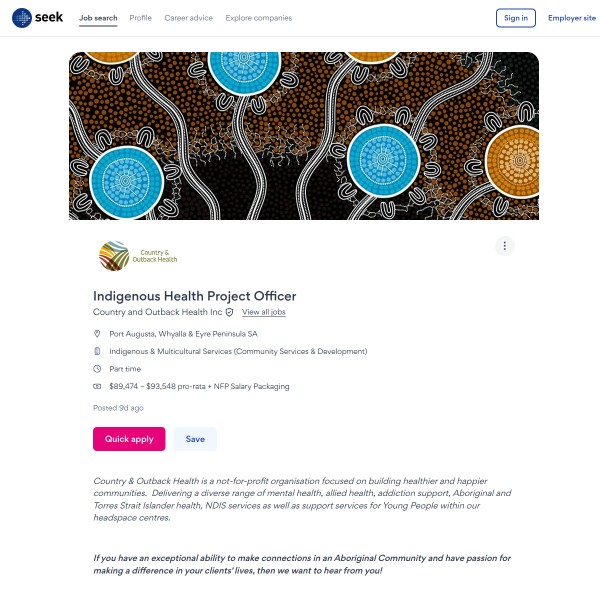Click the Aboriginal artwork banner image
The height and width of the screenshot is (600, 600).
click(304, 136)
